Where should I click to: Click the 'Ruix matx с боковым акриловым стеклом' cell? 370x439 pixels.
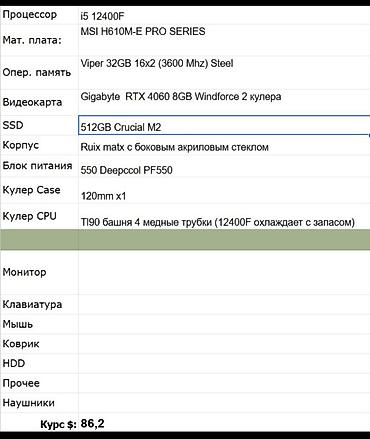[x=224, y=146]
